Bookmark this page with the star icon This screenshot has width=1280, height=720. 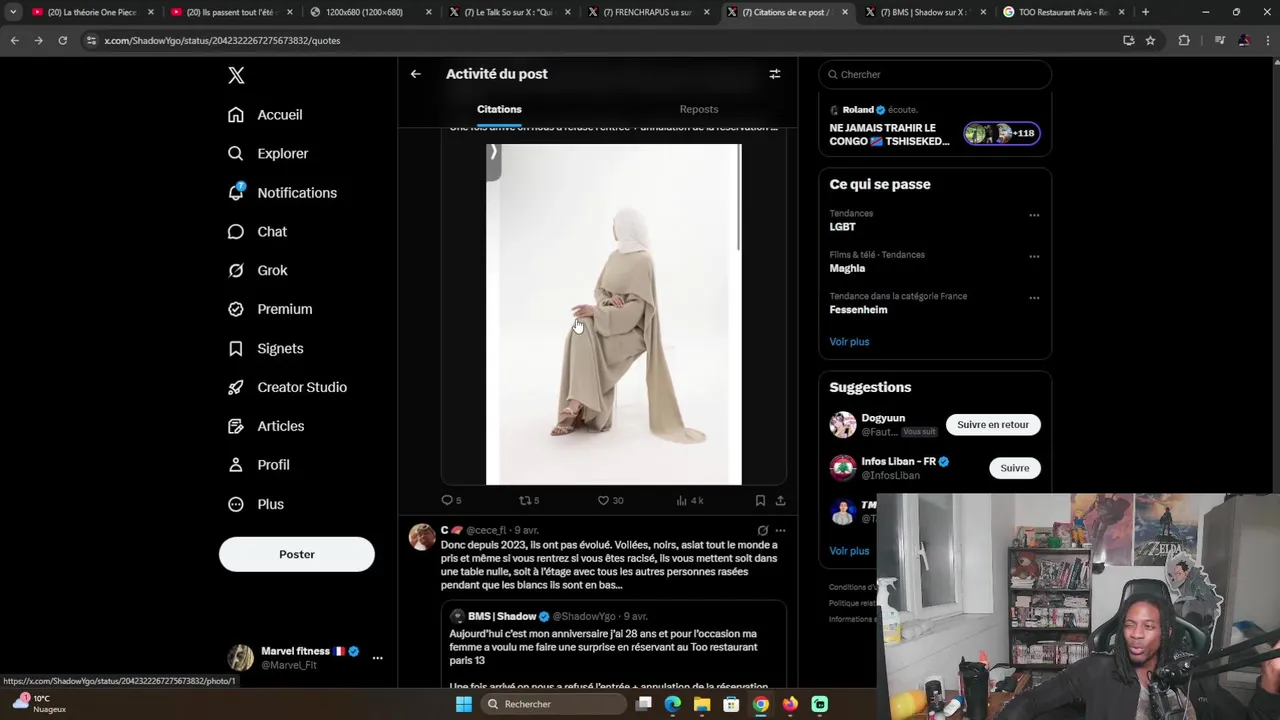pos(1150,41)
